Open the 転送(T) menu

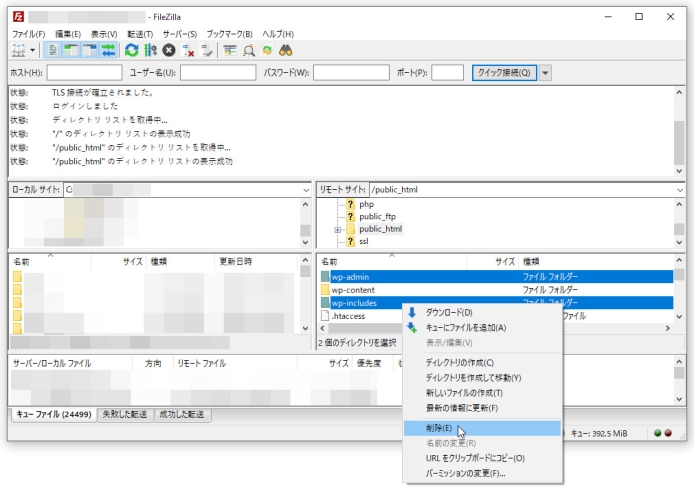coord(140,34)
